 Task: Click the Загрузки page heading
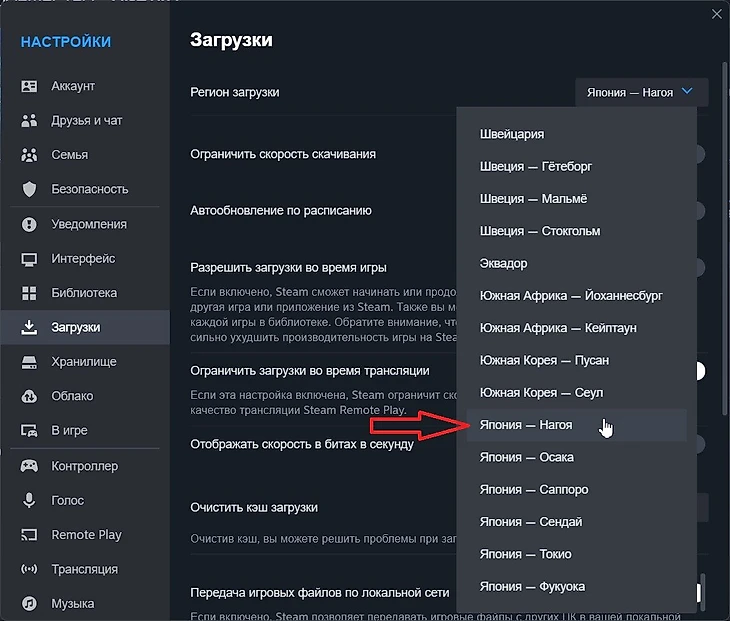point(231,40)
